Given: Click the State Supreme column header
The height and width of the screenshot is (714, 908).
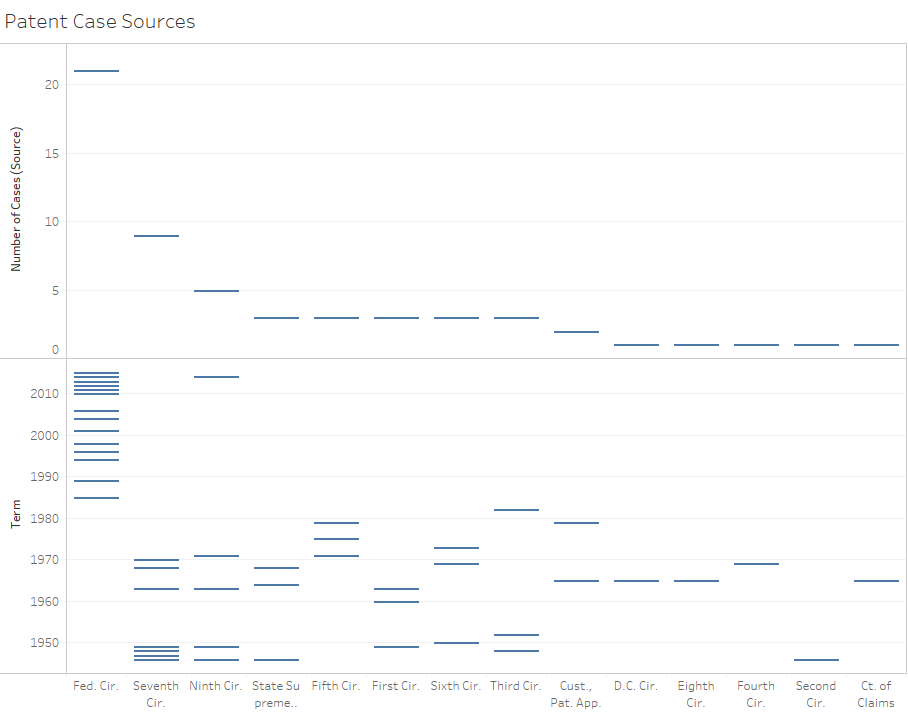Looking at the screenshot, I should pyautogui.click(x=276, y=694).
